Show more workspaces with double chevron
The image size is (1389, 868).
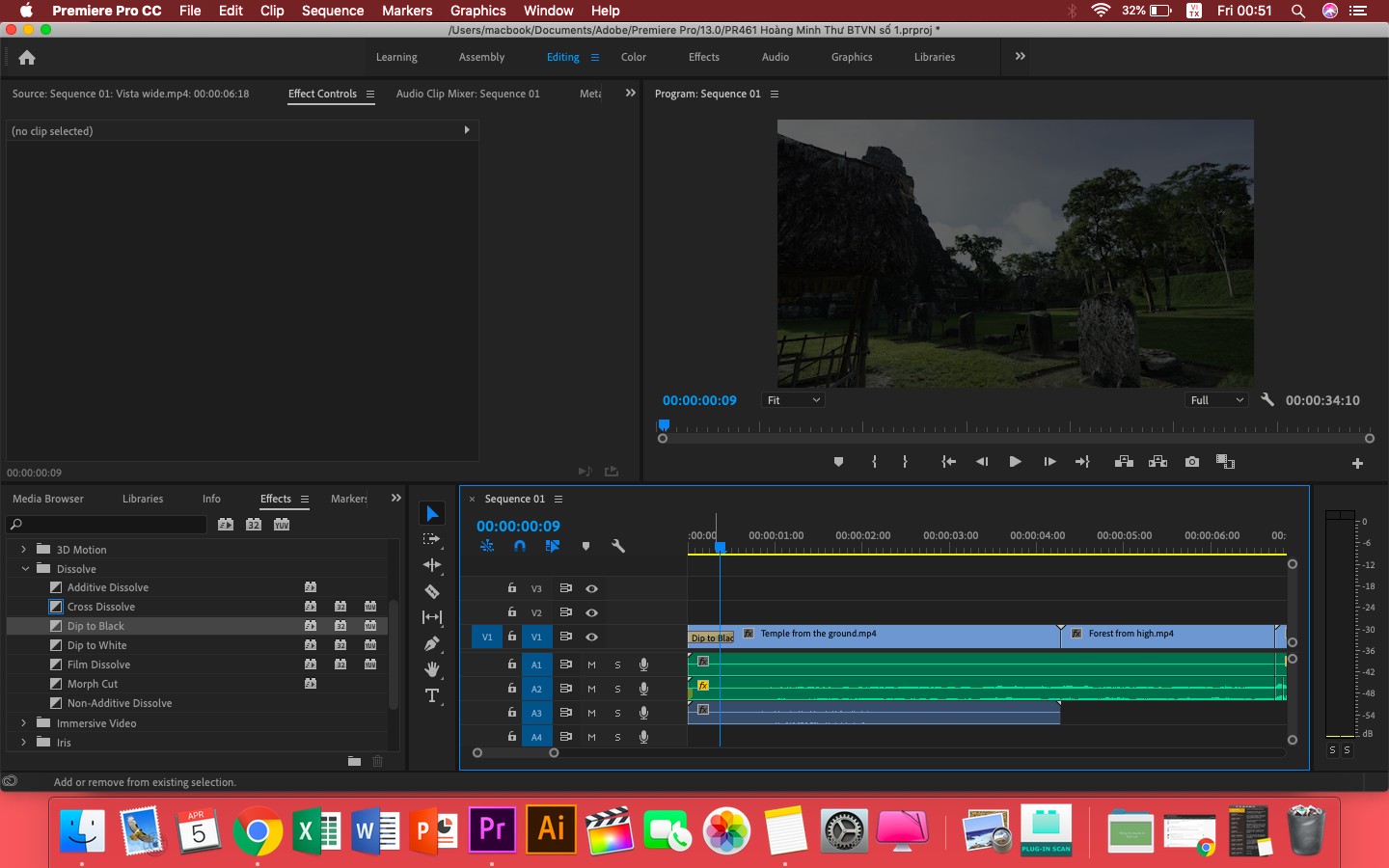pyautogui.click(x=1020, y=57)
